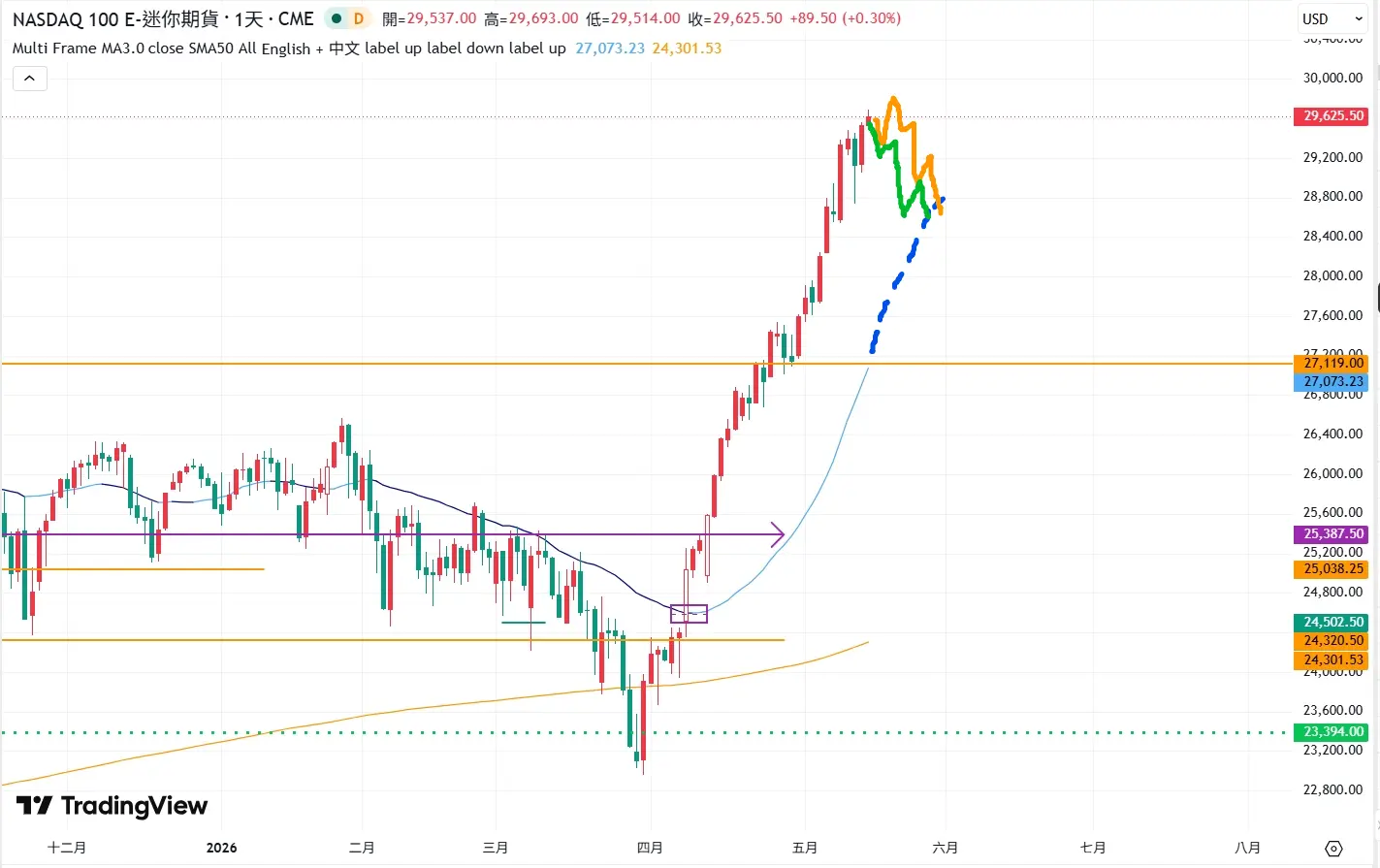
Task: Click the 28,400.00 price scale tick
Action: [1332, 236]
